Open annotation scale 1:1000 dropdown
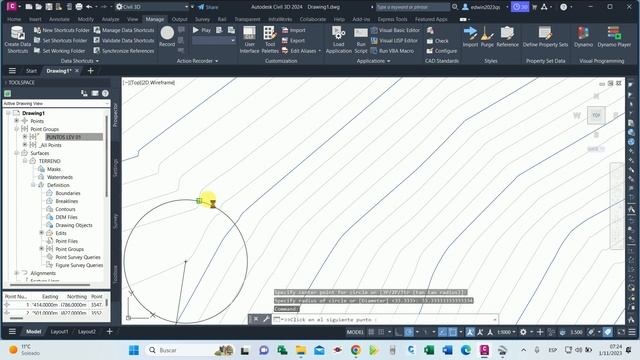 [506, 332]
